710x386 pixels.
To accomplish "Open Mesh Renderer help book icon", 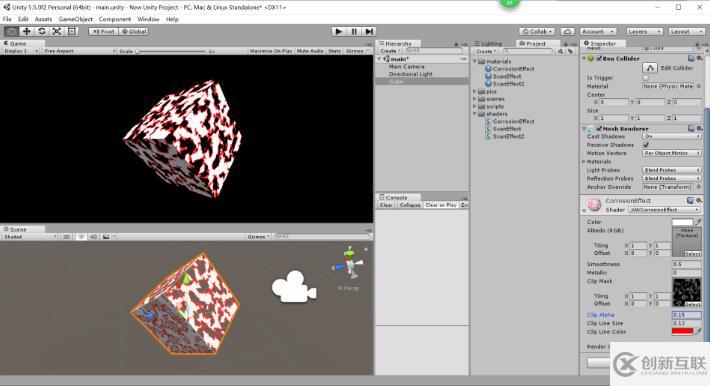I will tap(691, 128).
